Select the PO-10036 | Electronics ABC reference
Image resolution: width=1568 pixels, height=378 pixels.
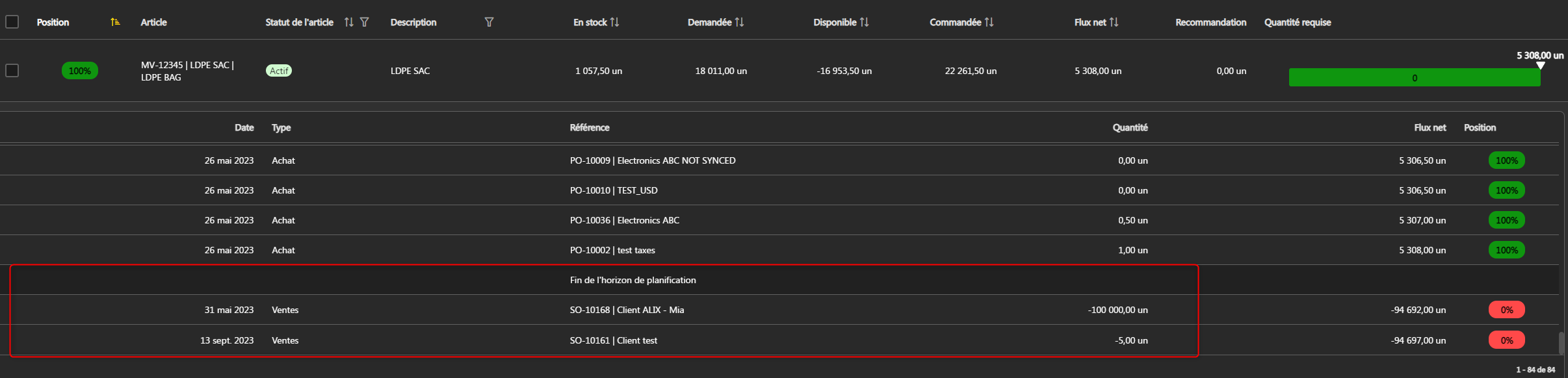[625, 220]
